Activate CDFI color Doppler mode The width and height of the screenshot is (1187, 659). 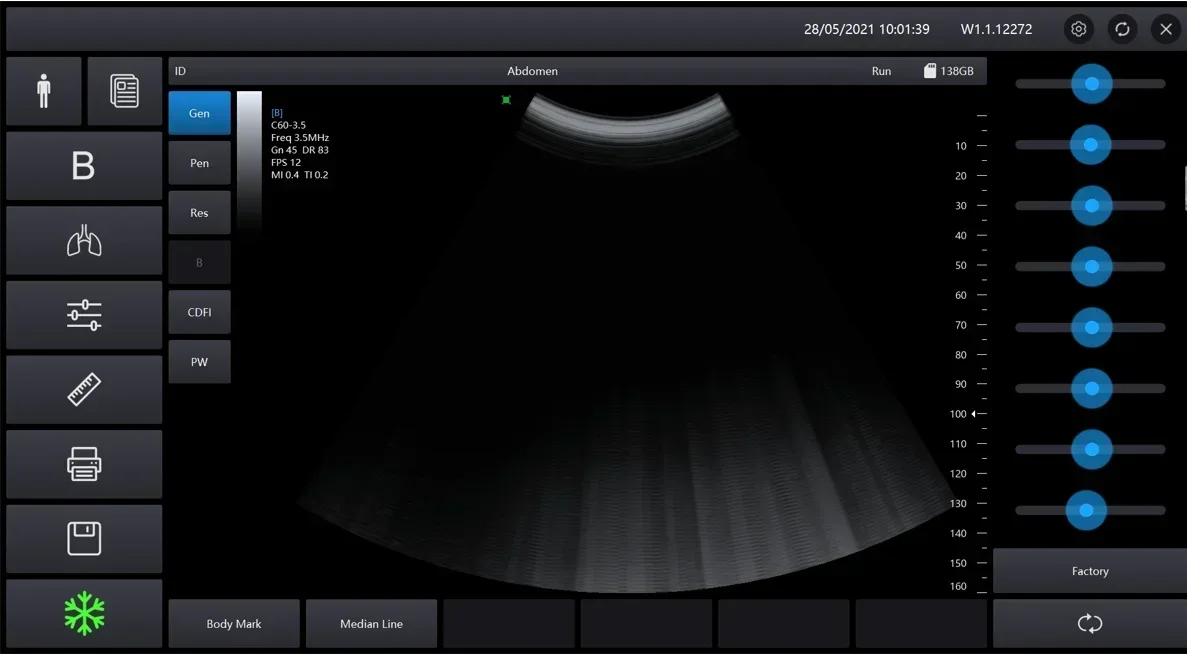[x=200, y=312]
